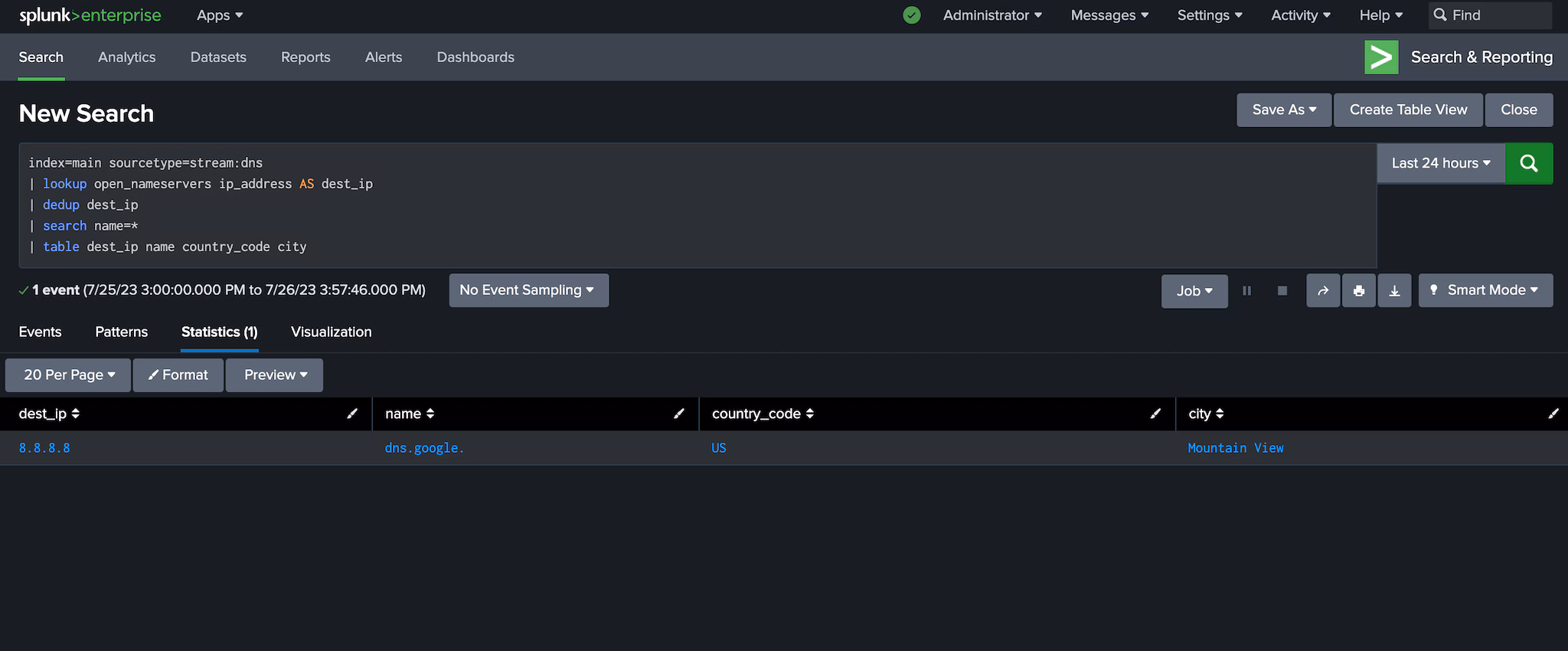Pause the search job
The image size is (1568, 651).
pyautogui.click(x=1246, y=291)
